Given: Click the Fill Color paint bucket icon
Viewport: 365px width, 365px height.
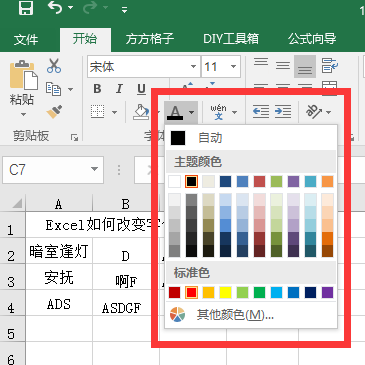Looking at the screenshot, I should tap(141, 112).
